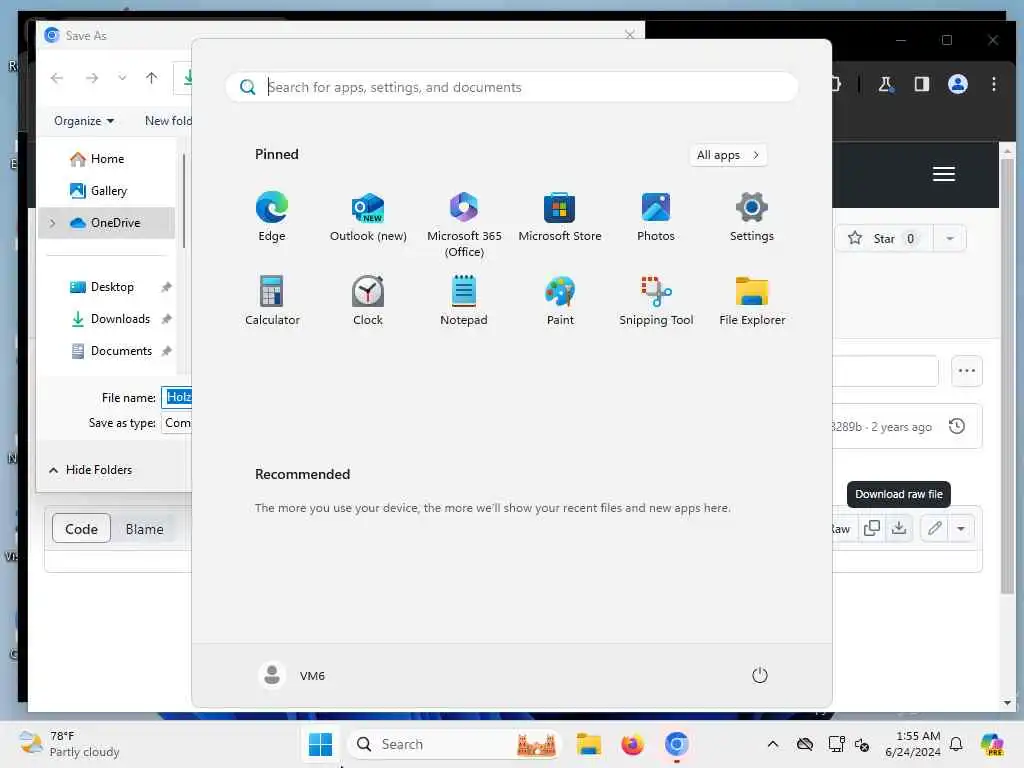Viewport: 1024px width, 768px height.
Task: Open the file's three-dot more options menu
Action: coord(967,371)
